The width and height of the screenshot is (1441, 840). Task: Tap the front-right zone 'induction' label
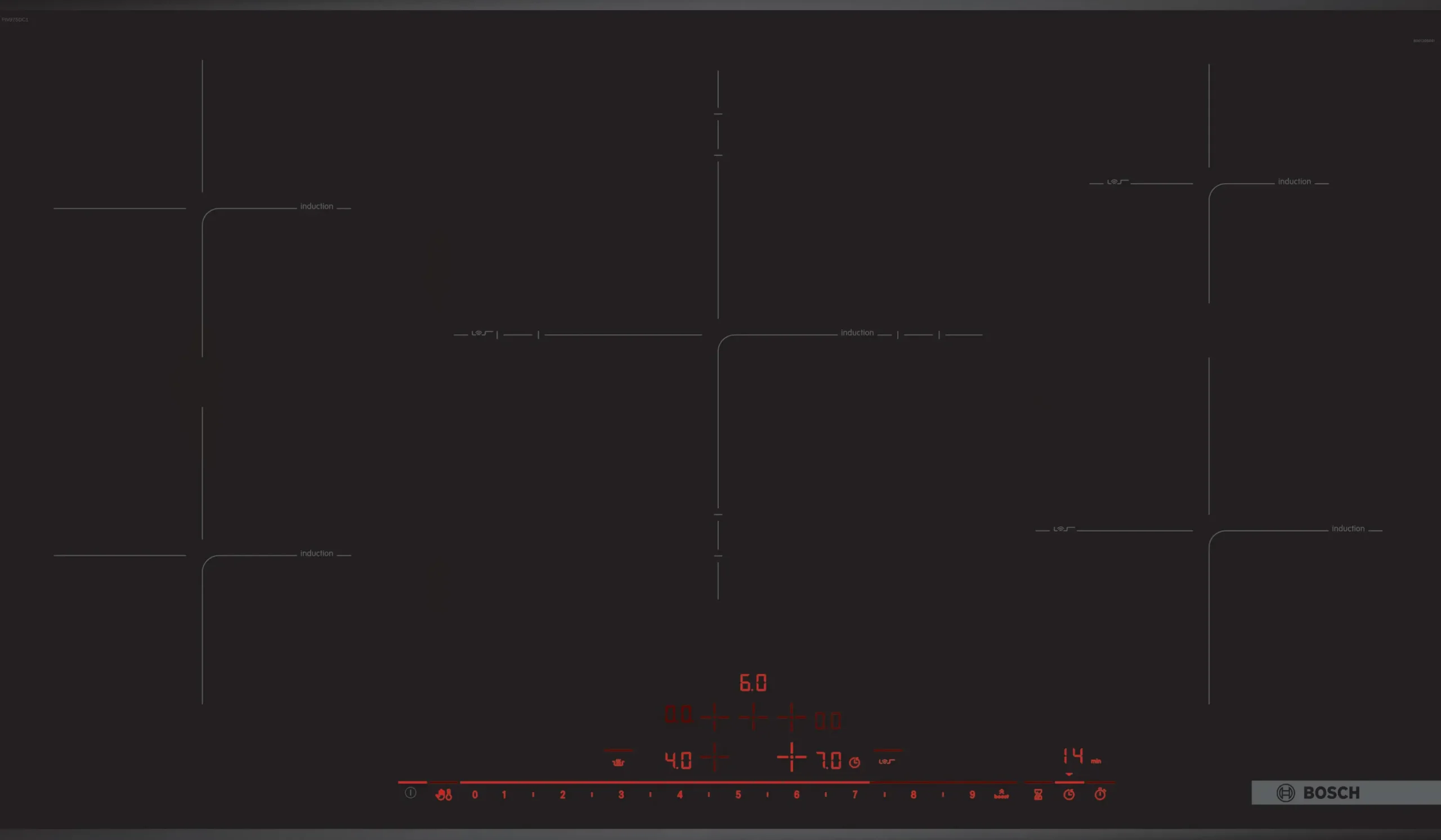1348,528
